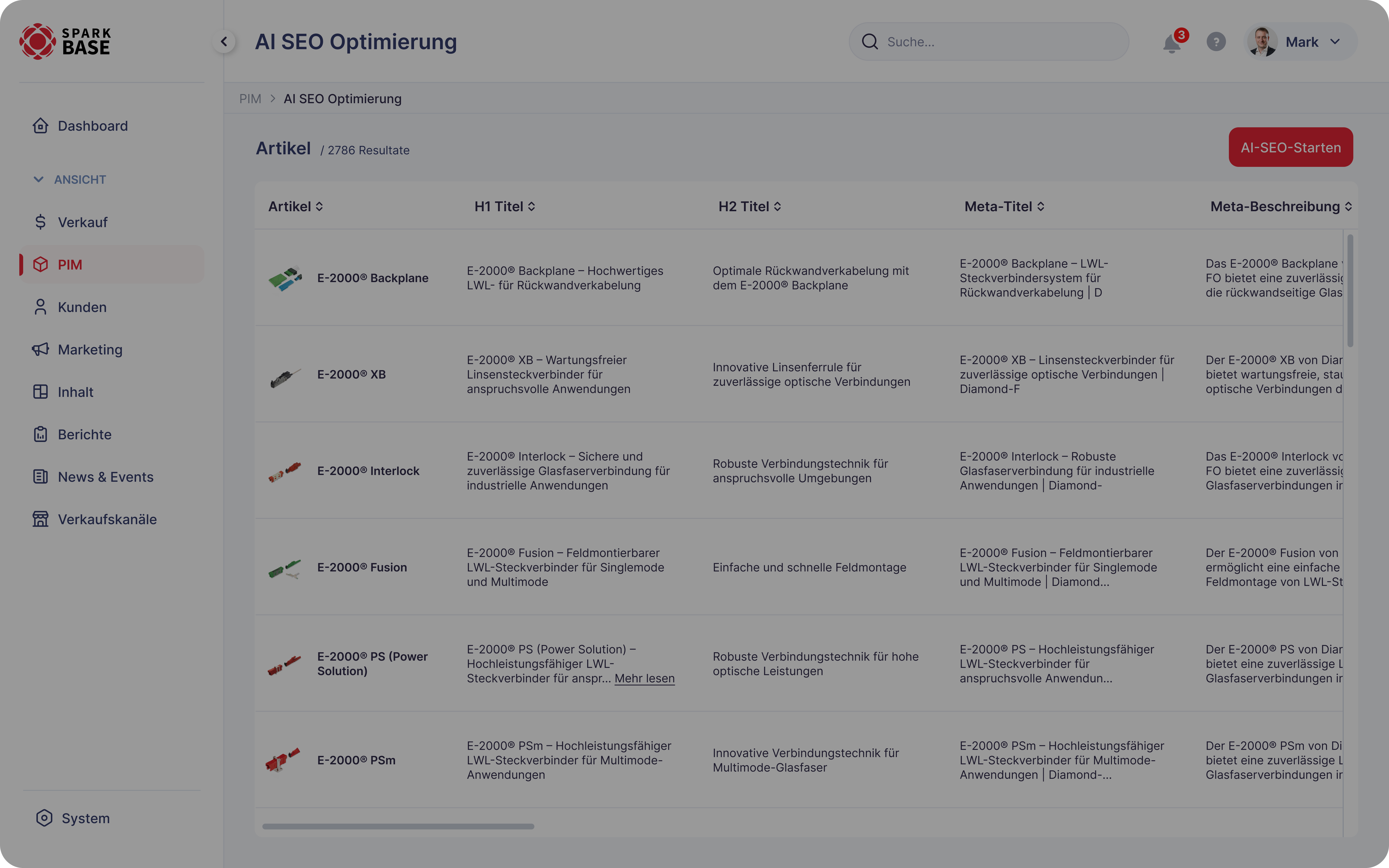Open E-2000® PS product thumbnail
This screenshot has width=1389, height=868.
[x=284, y=665]
